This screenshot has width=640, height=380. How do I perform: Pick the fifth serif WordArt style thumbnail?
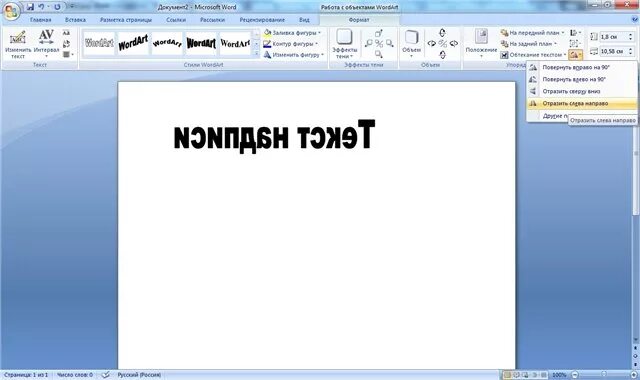(x=235, y=43)
